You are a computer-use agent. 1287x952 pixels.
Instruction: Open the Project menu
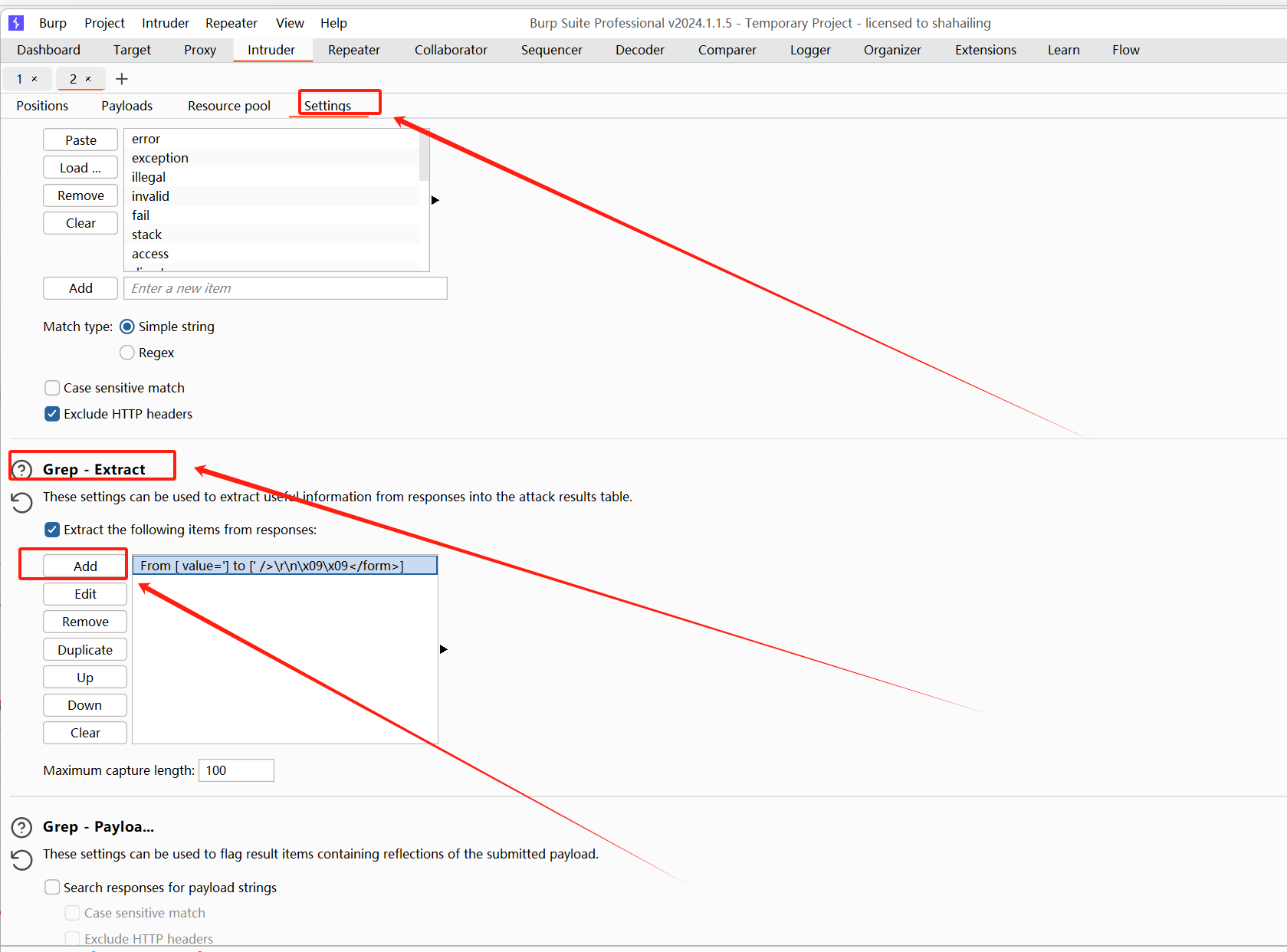[x=104, y=23]
